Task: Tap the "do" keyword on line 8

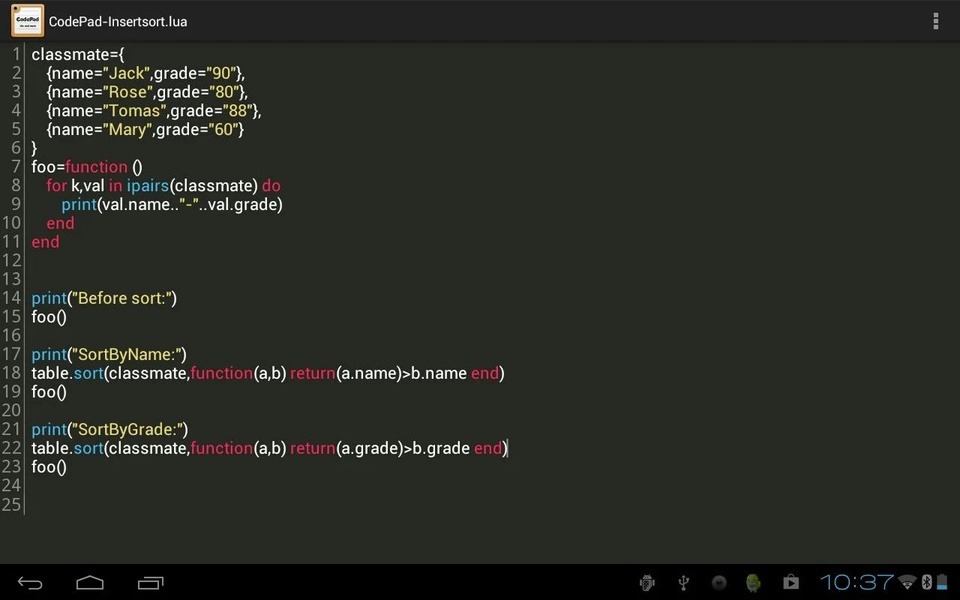Action: [271, 186]
